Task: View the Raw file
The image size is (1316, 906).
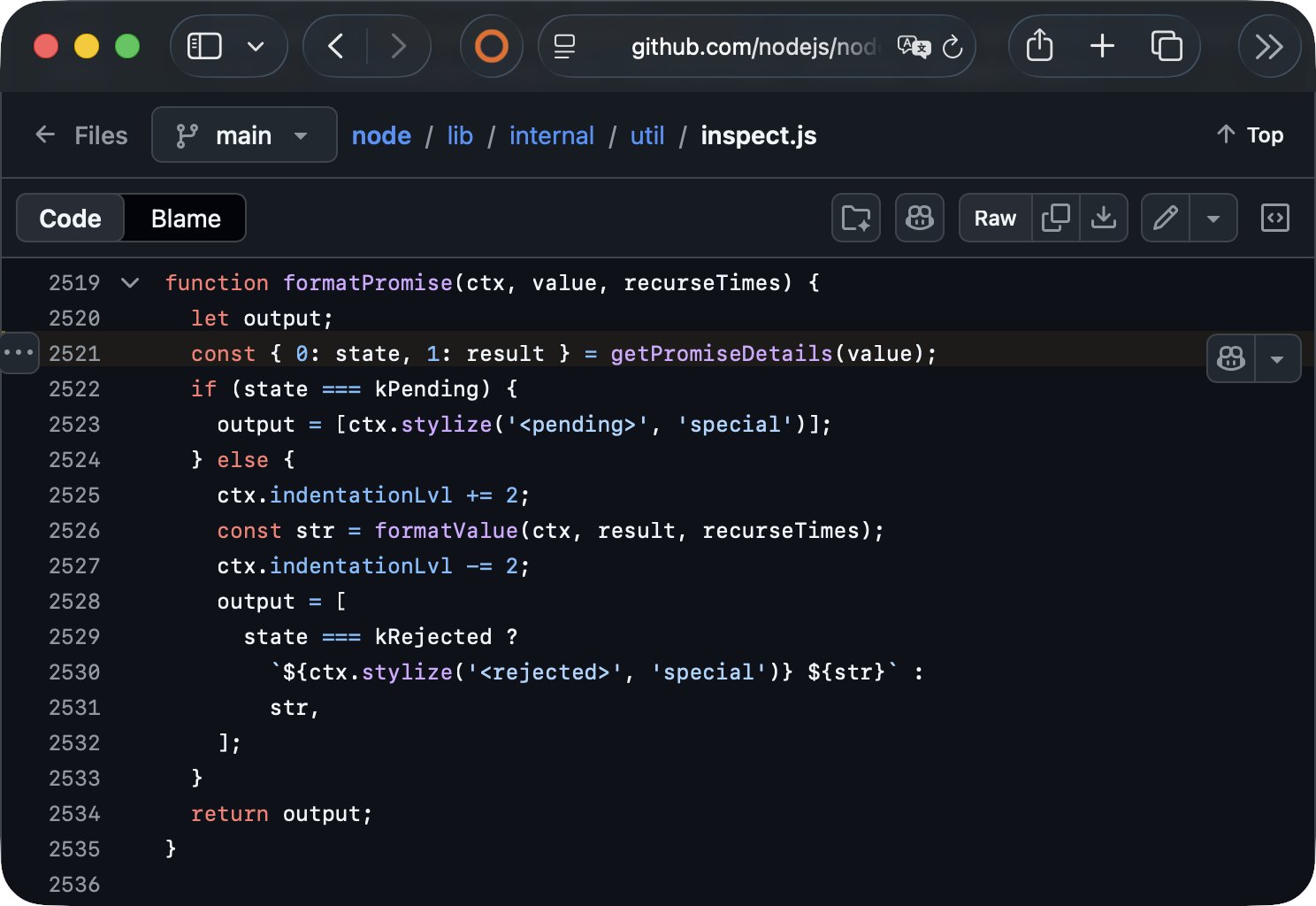Action: [x=995, y=218]
